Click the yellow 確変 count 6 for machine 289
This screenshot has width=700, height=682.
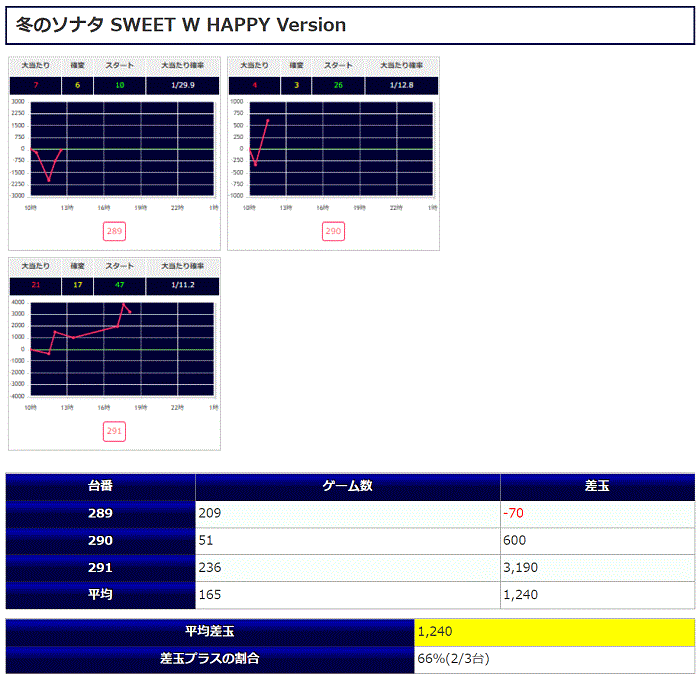click(x=77, y=85)
